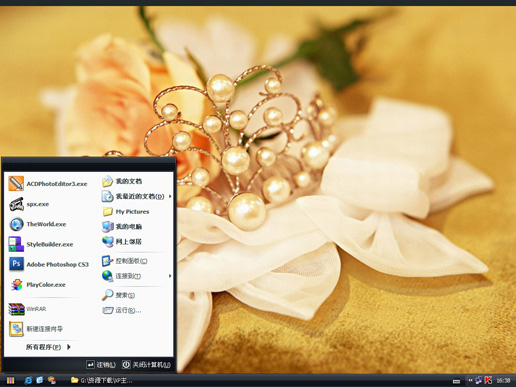Expand hidden system tray icons
Image resolution: width=516 pixels, height=387 pixels.
tap(470, 380)
